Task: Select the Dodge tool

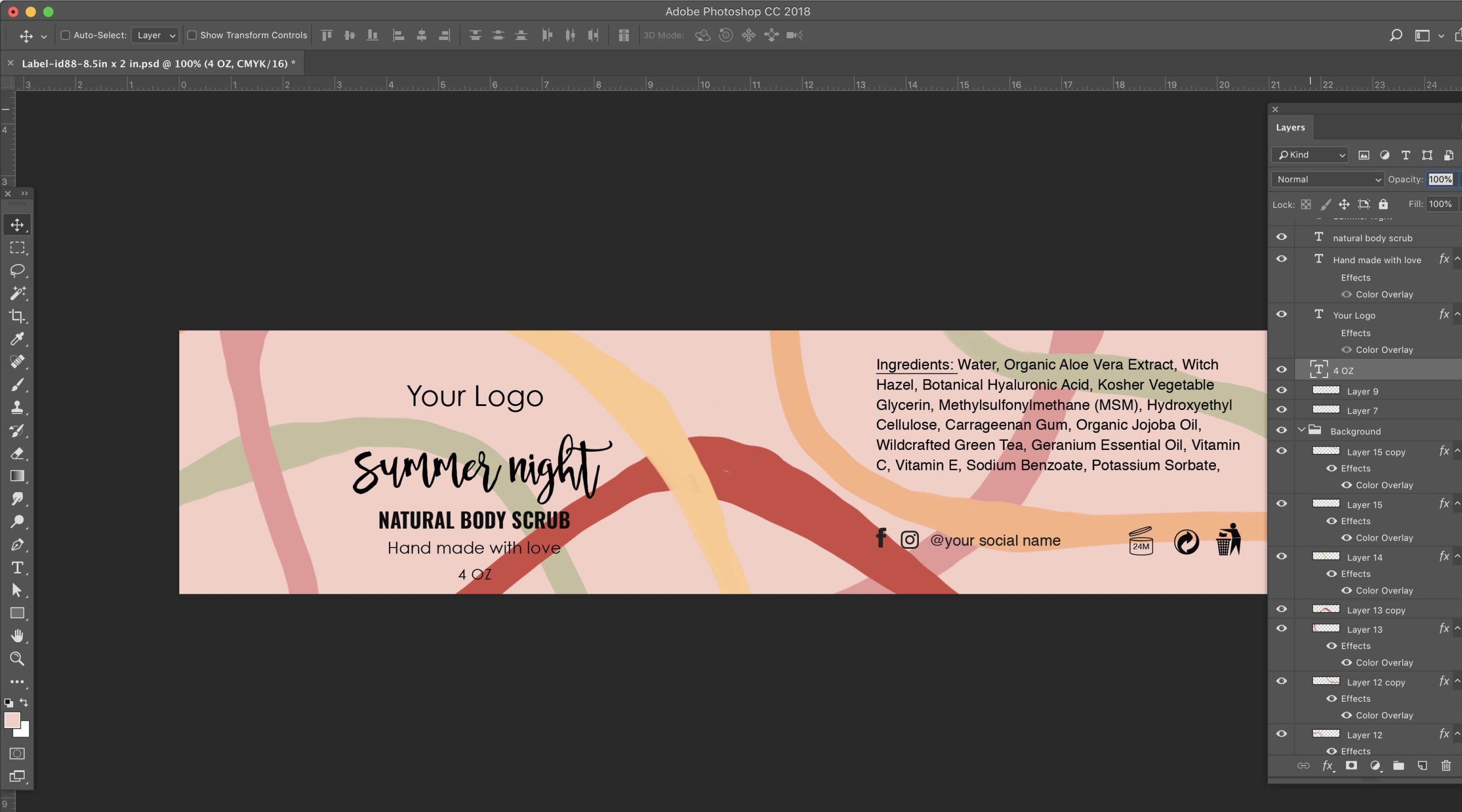Action: tap(17, 522)
